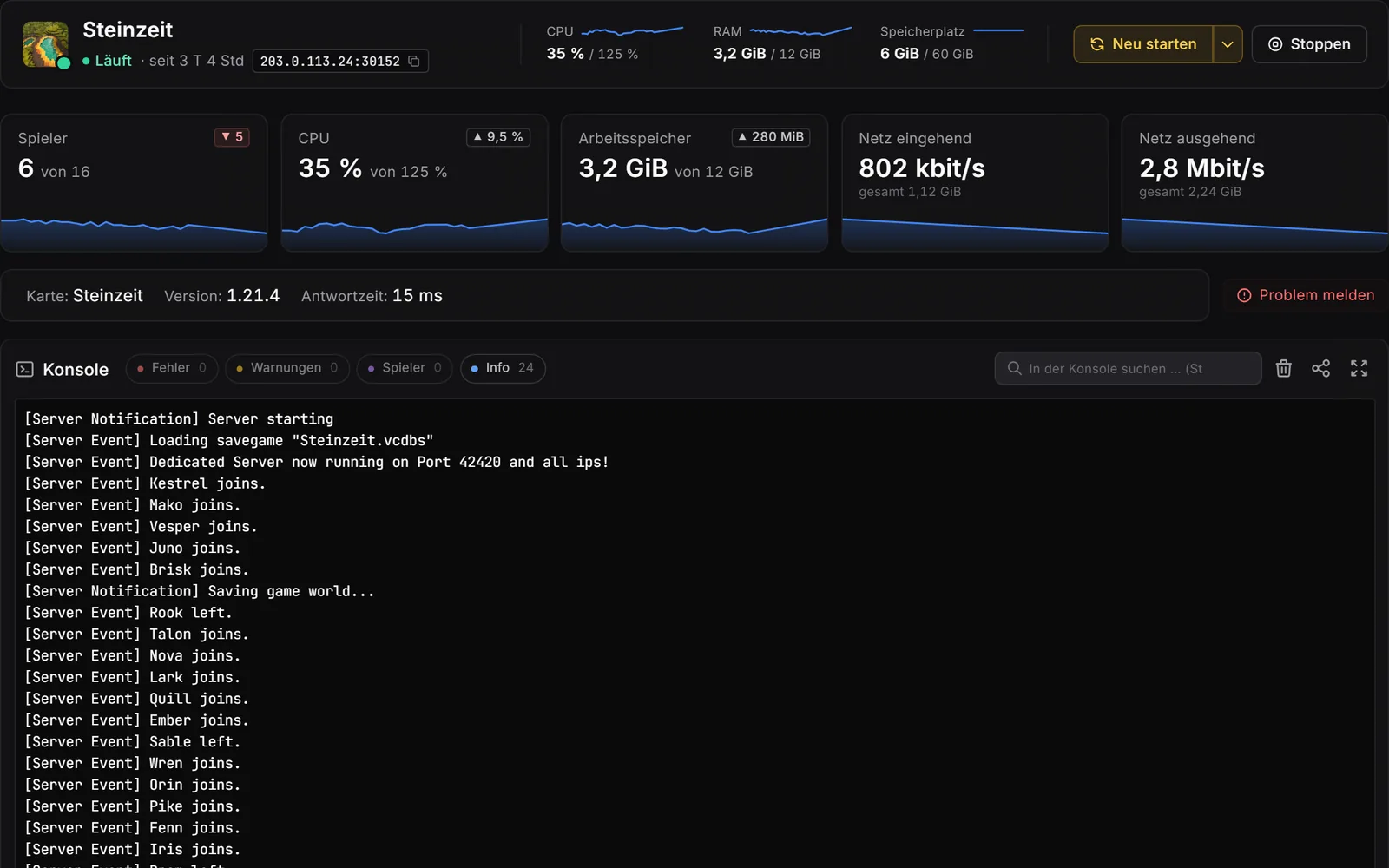Copy the server address 203.0.113.24:30152
1389x868 pixels.
click(414, 61)
